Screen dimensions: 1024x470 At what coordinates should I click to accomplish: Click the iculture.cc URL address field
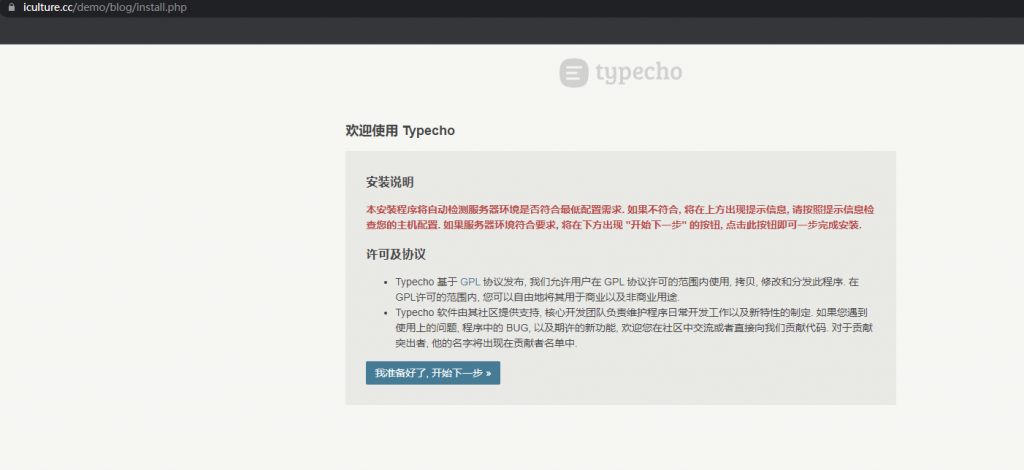[x=104, y=8]
